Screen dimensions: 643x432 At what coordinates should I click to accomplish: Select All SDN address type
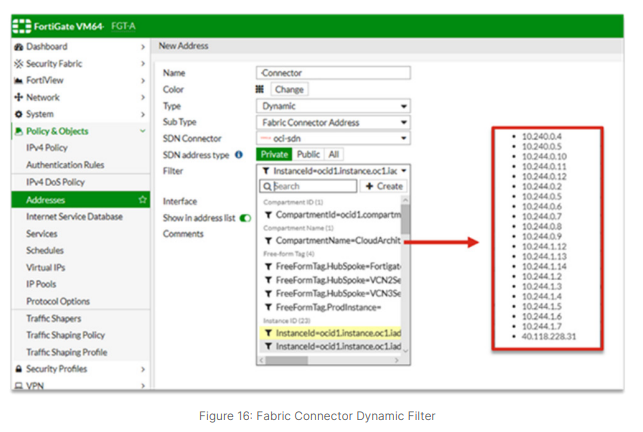333,154
